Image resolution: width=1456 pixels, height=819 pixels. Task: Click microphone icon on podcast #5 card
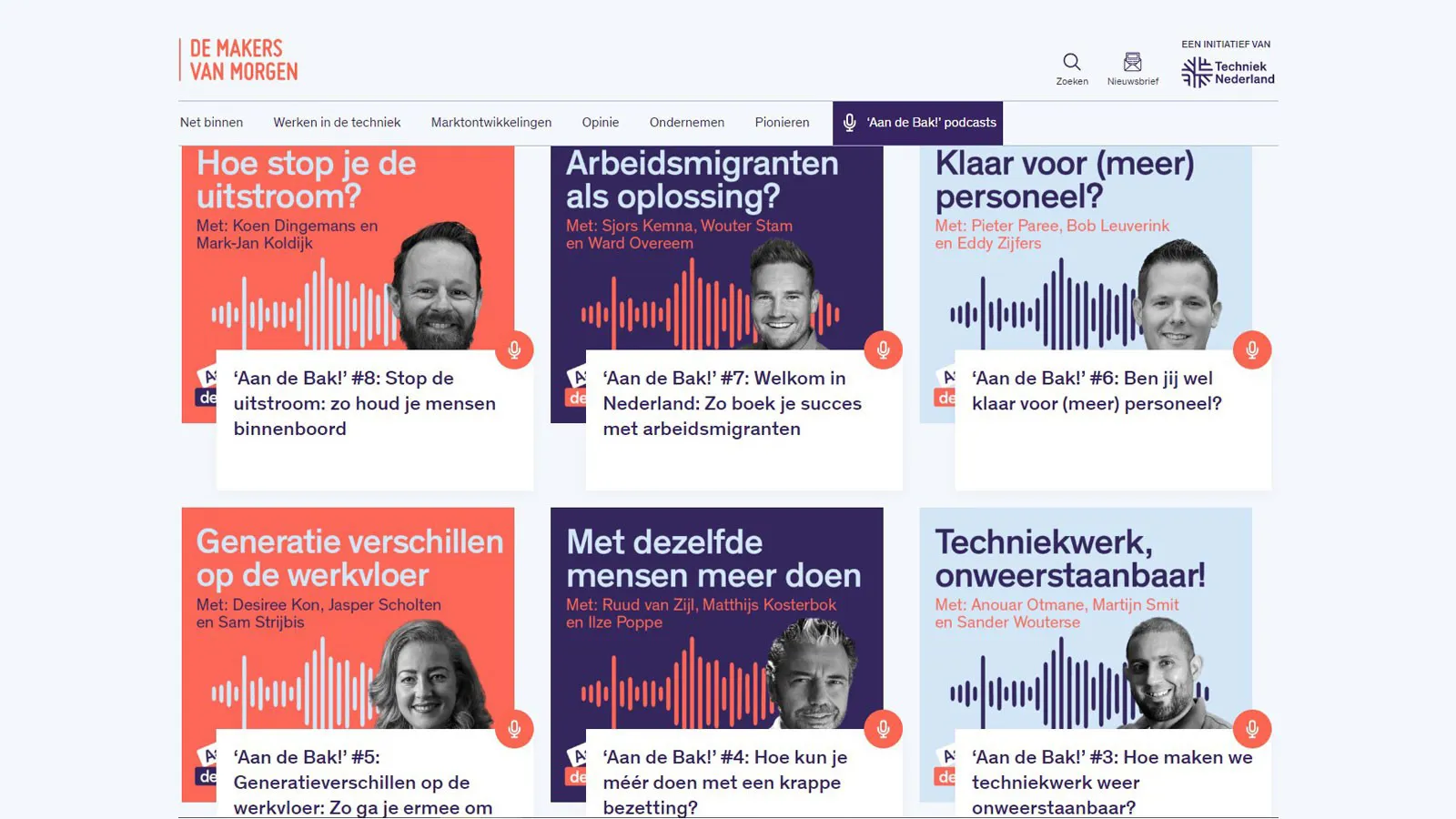tap(514, 729)
